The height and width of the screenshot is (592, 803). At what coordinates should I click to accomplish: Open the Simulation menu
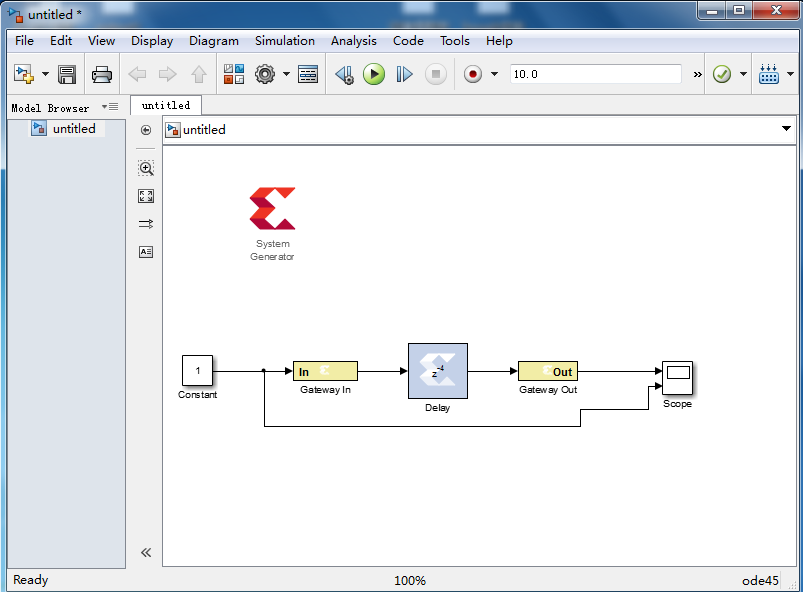285,40
